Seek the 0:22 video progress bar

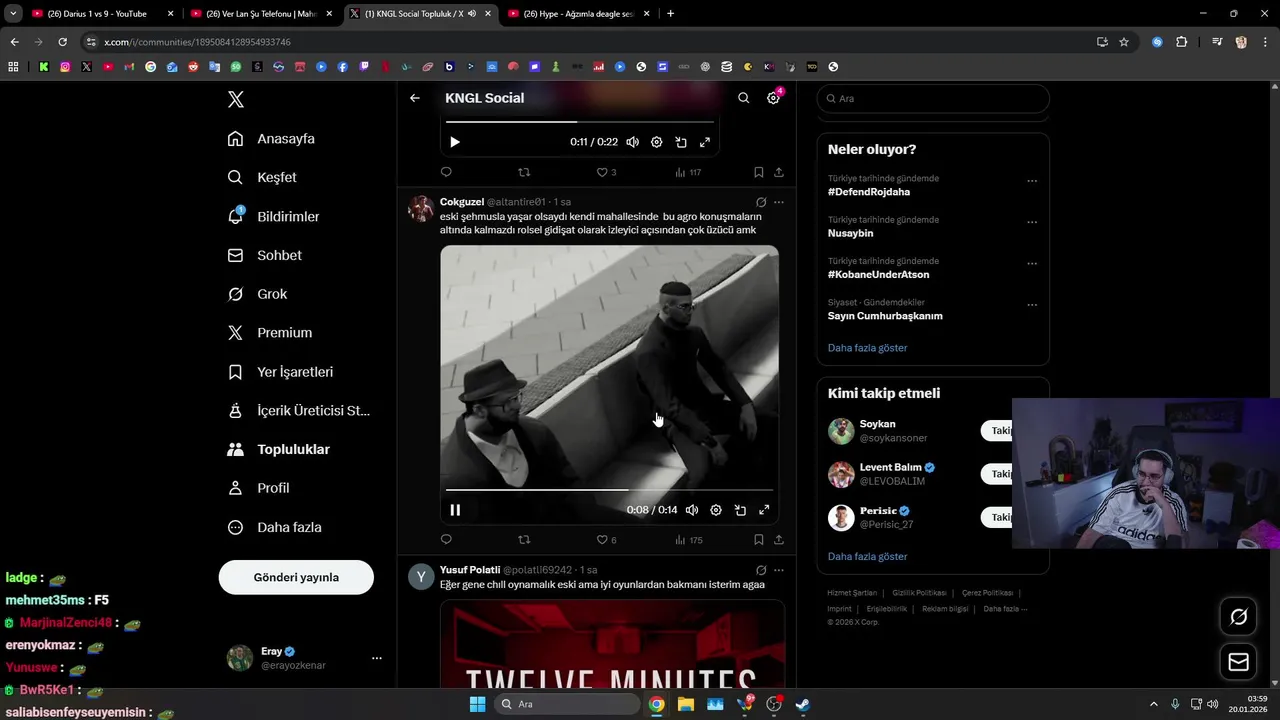pos(579,122)
